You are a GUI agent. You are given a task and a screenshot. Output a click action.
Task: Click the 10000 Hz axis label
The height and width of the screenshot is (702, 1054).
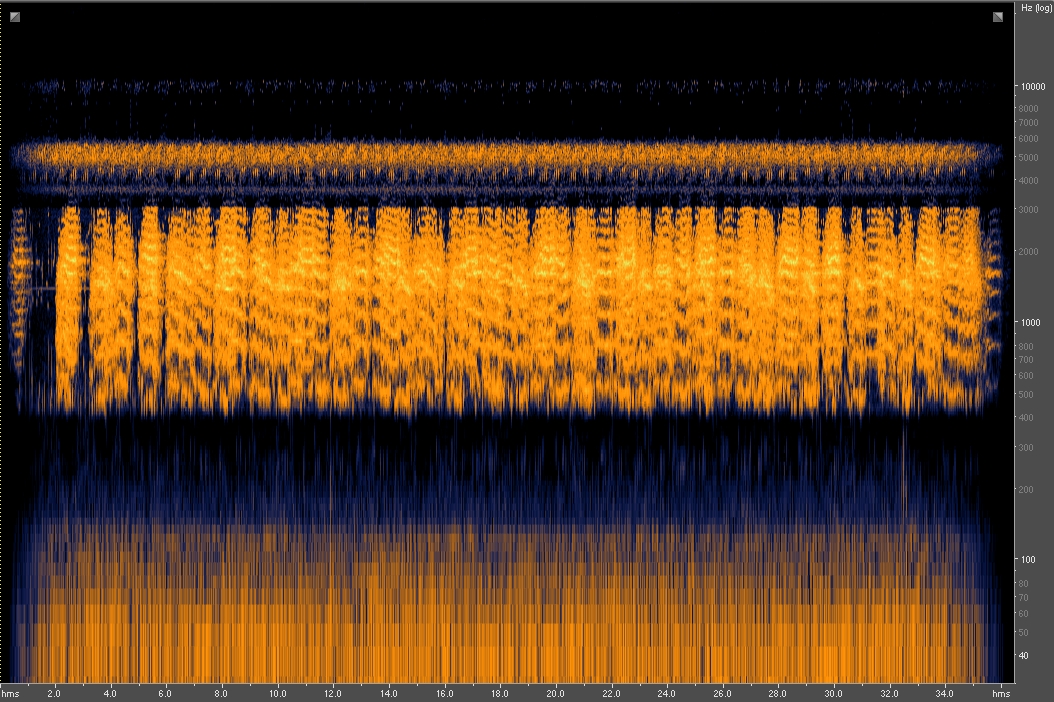point(1033,87)
